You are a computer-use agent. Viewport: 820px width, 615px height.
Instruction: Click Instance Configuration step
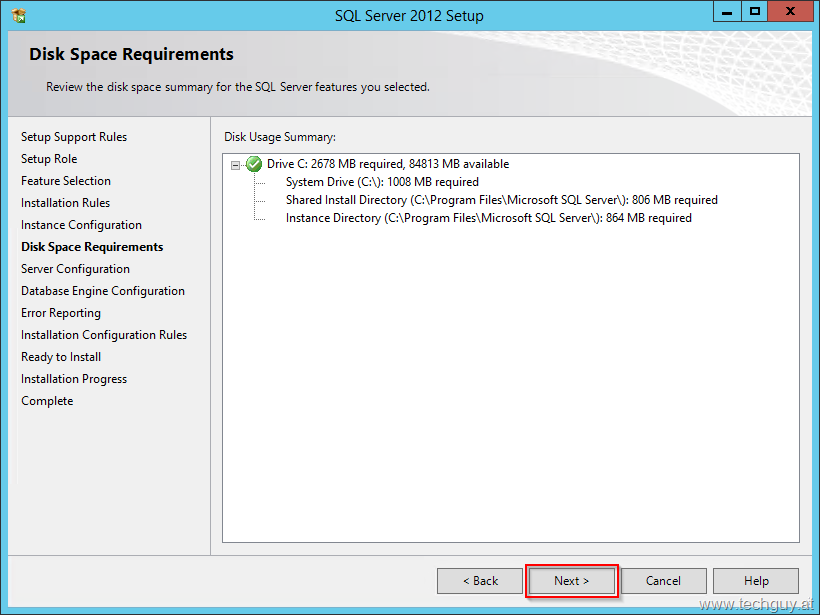click(x=81, y=225)
